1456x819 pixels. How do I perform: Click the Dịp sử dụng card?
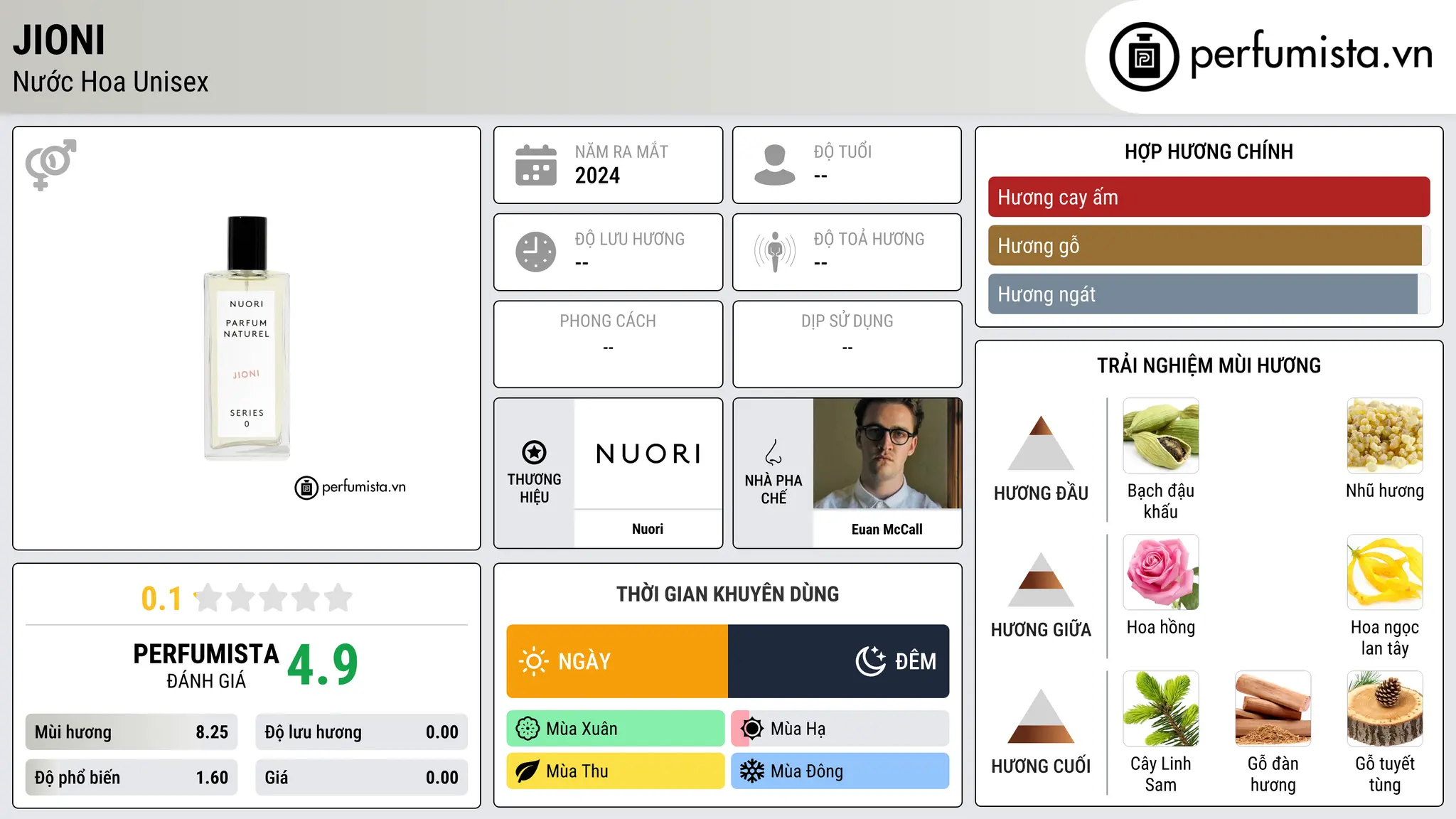point(847,344)
